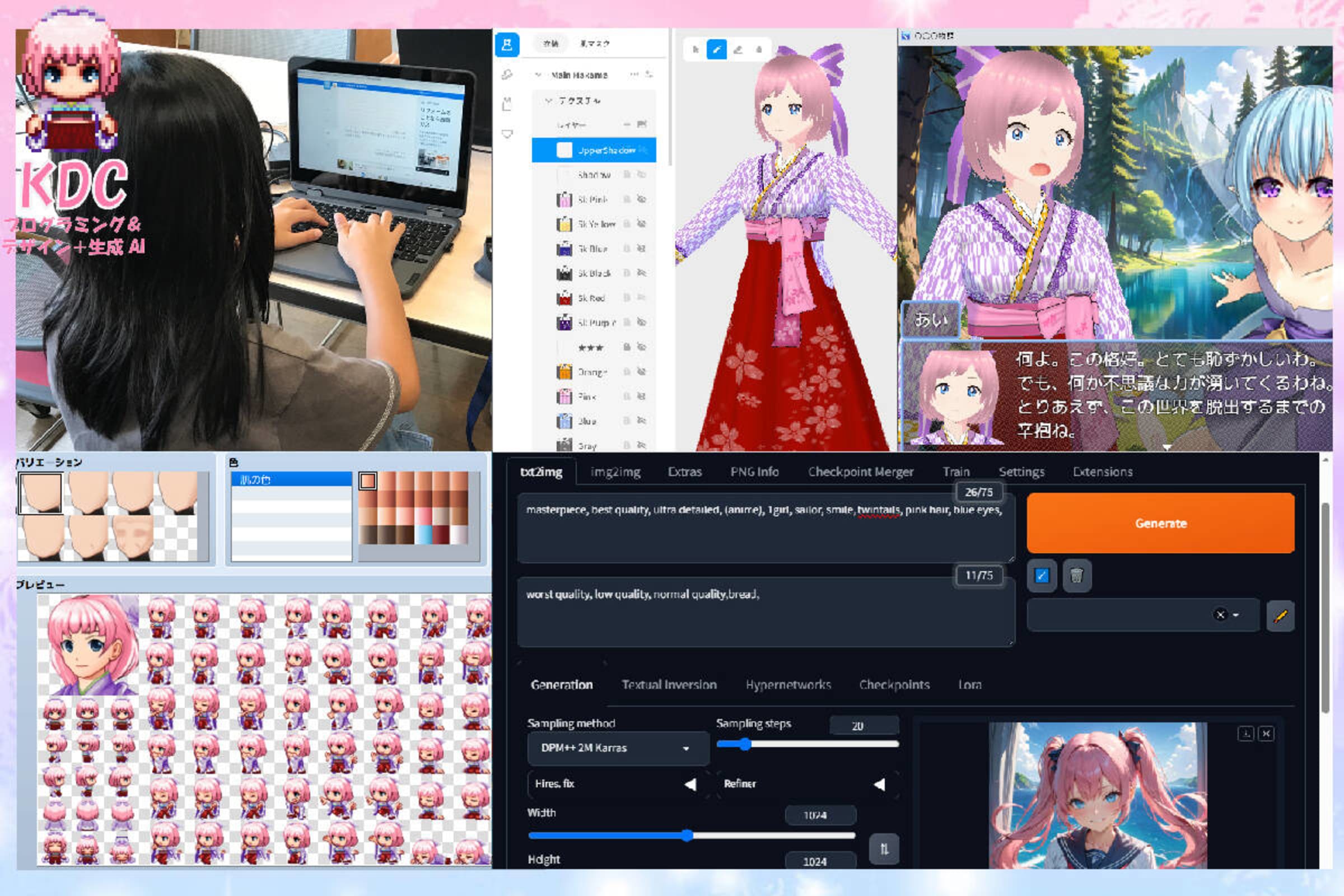Open the Lora tab
This screenshot has height=896, width=1344.
tap(970, 684)
